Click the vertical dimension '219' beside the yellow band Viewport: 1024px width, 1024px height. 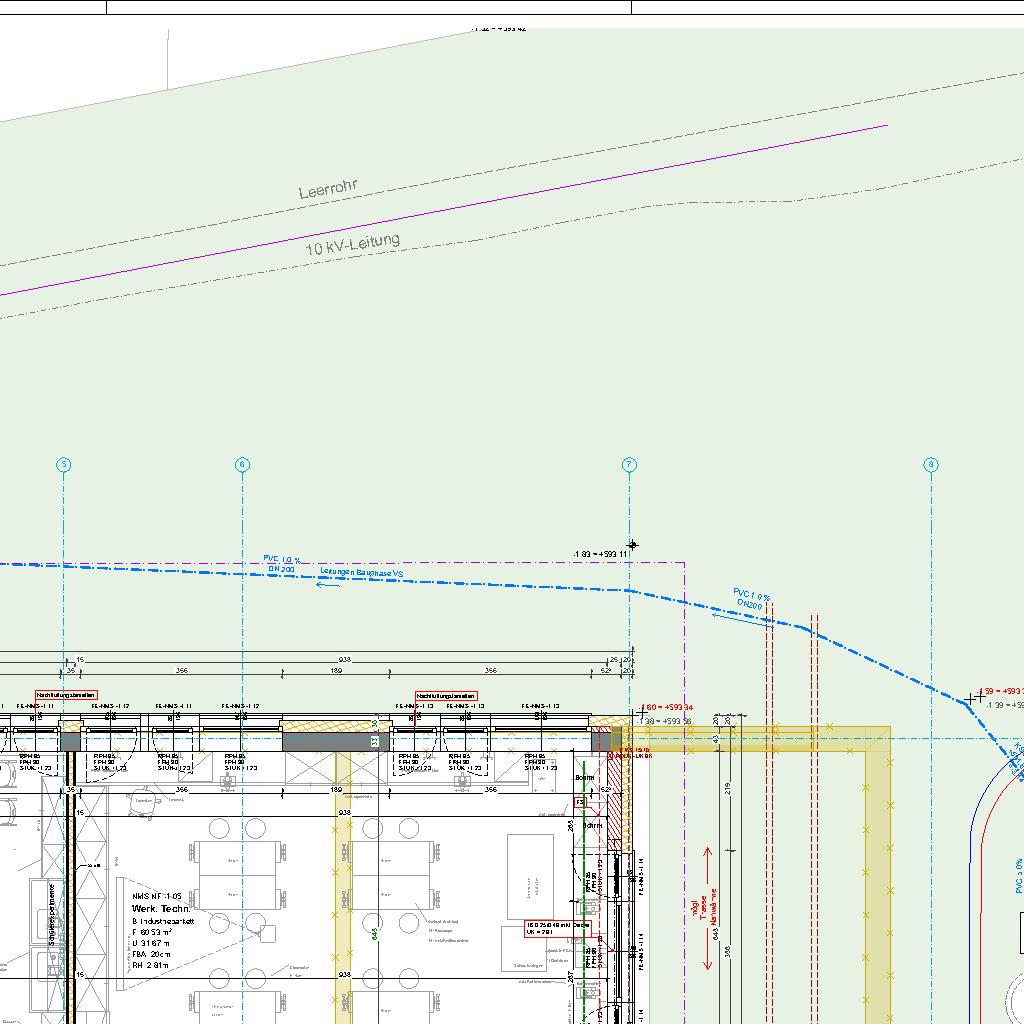point(727,788)
